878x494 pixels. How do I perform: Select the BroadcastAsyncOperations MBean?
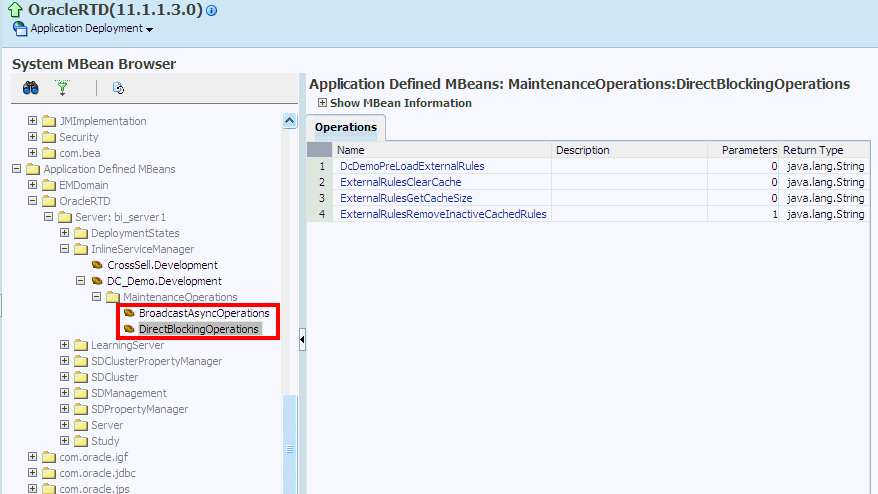(204, 313)
